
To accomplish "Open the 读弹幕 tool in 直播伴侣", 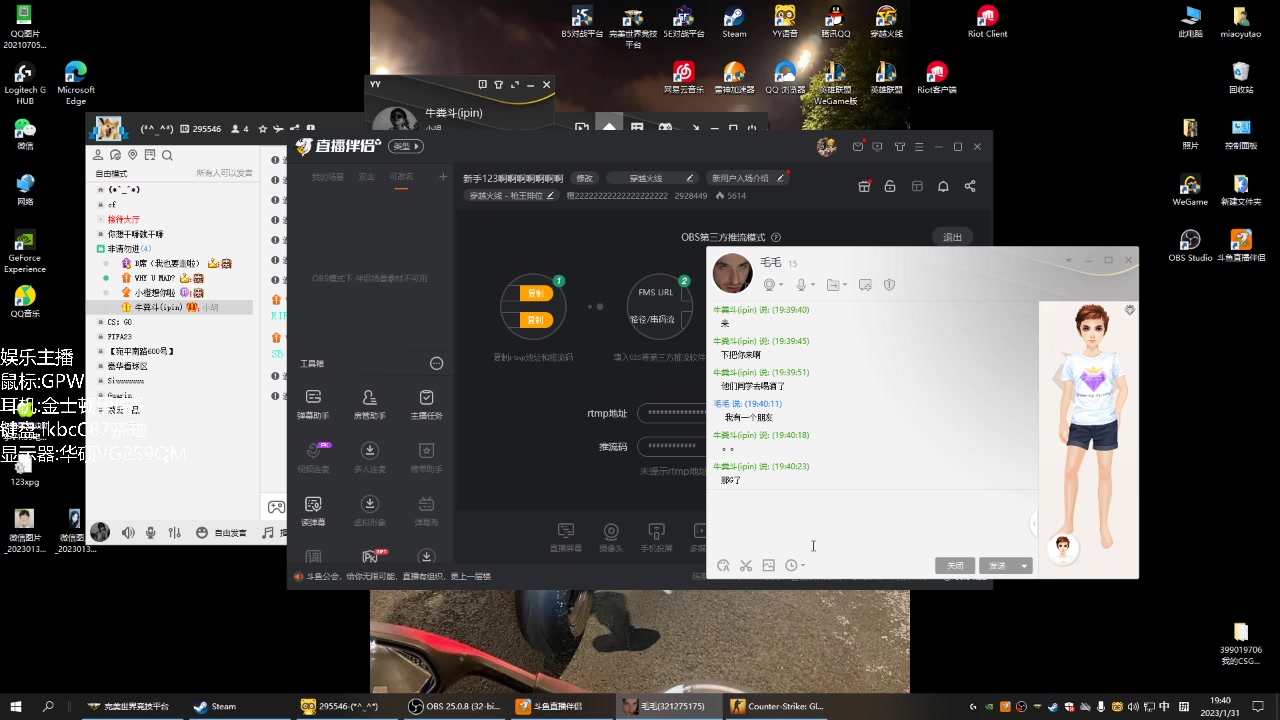I will click(x=313, y=511).
